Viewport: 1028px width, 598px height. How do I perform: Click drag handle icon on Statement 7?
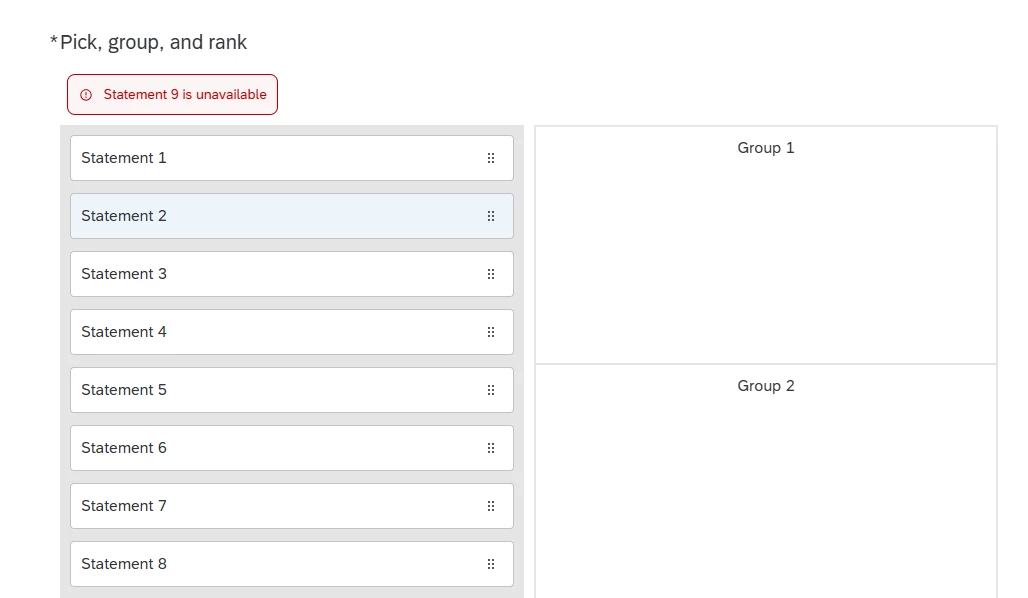click(x=491, y=506)
